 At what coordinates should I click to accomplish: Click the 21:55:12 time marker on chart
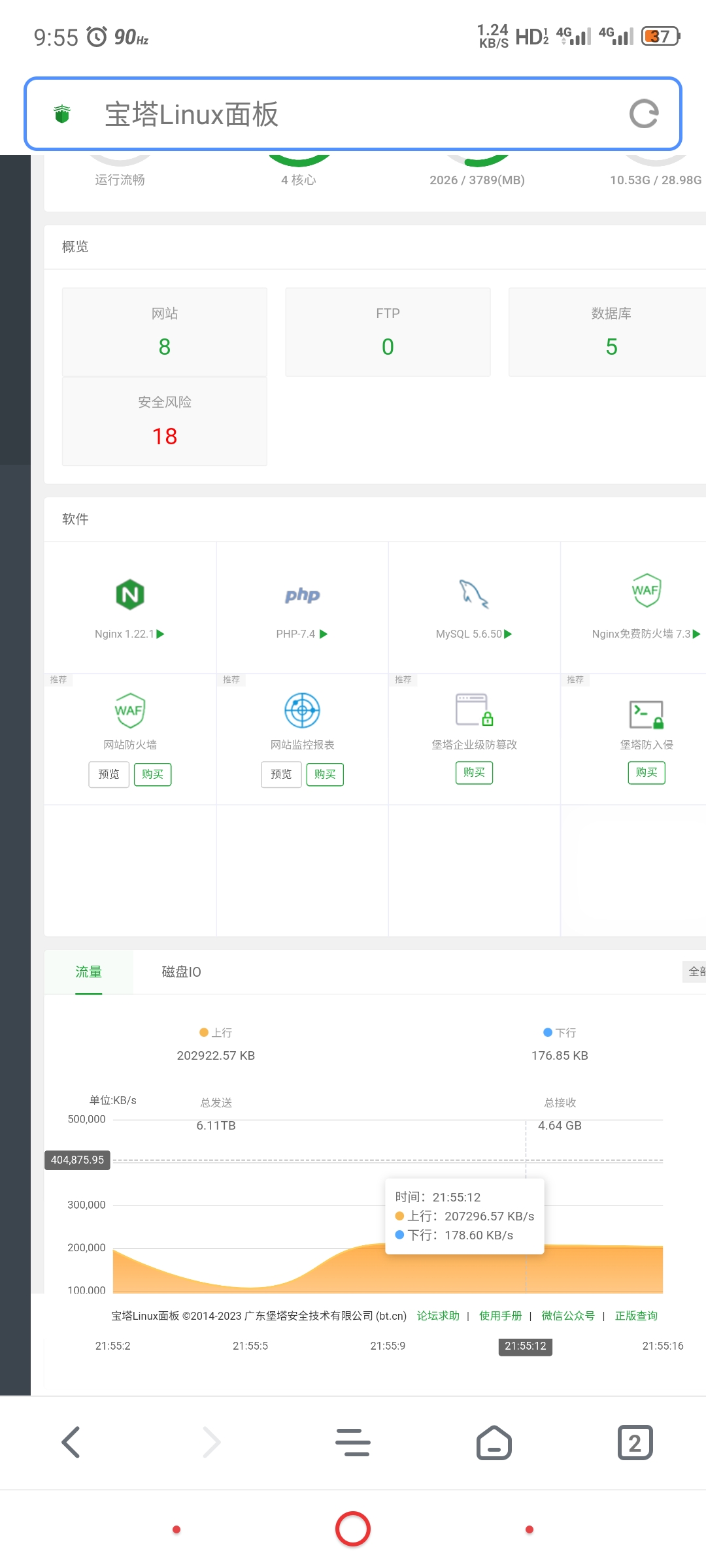pos(526,1346)
